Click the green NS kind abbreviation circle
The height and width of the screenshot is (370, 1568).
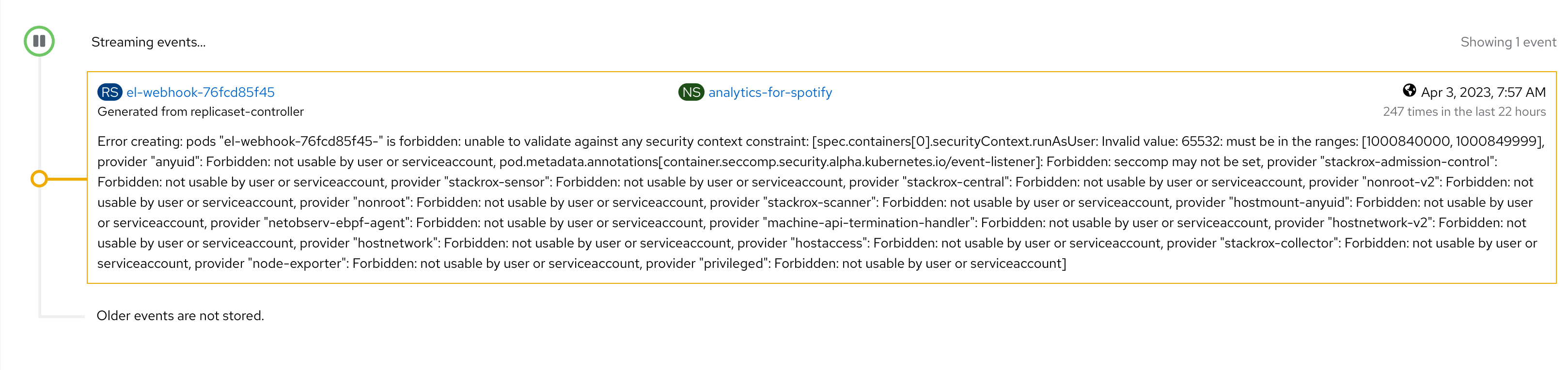point(691,92)
